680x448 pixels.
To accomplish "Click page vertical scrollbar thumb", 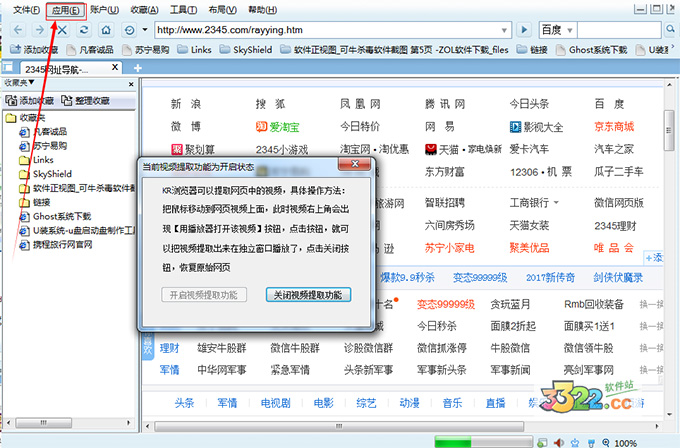I will coord(670,131).
